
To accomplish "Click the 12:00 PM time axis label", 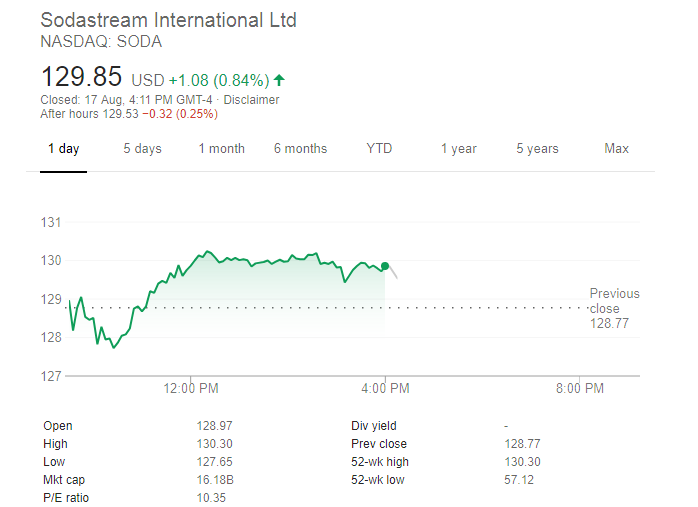I will point(190,389).
